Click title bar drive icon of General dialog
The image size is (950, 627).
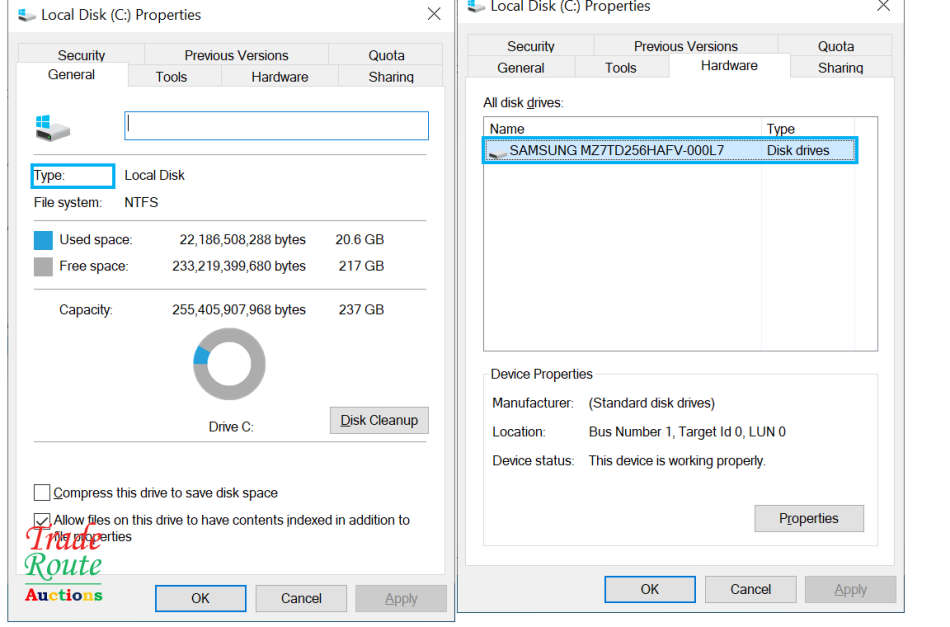pyautogui.click(x=27, y=15)
